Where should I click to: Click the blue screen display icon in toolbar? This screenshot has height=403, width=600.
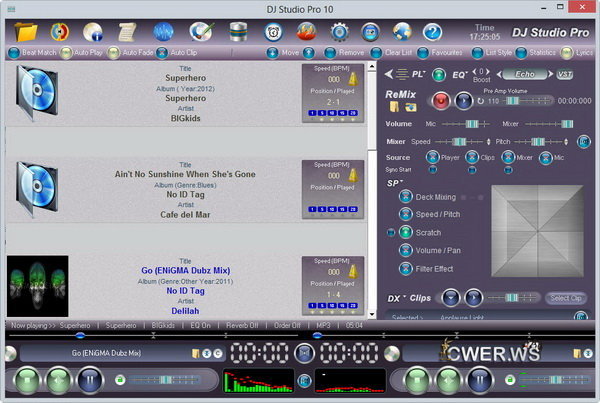[x=370, y=33]
